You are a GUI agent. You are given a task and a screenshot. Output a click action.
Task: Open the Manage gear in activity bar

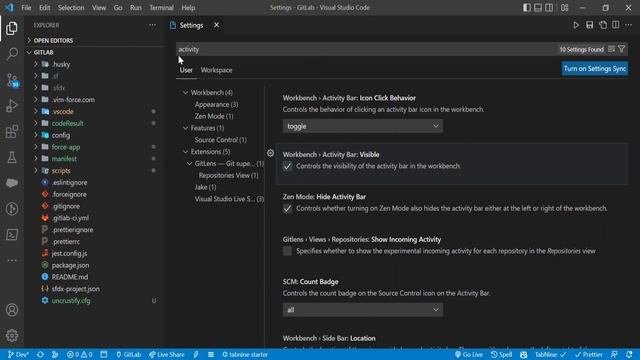point(12,336)
